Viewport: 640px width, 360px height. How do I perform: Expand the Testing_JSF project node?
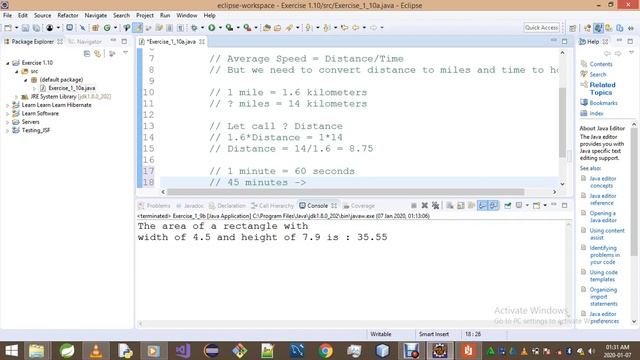(7, 131)
